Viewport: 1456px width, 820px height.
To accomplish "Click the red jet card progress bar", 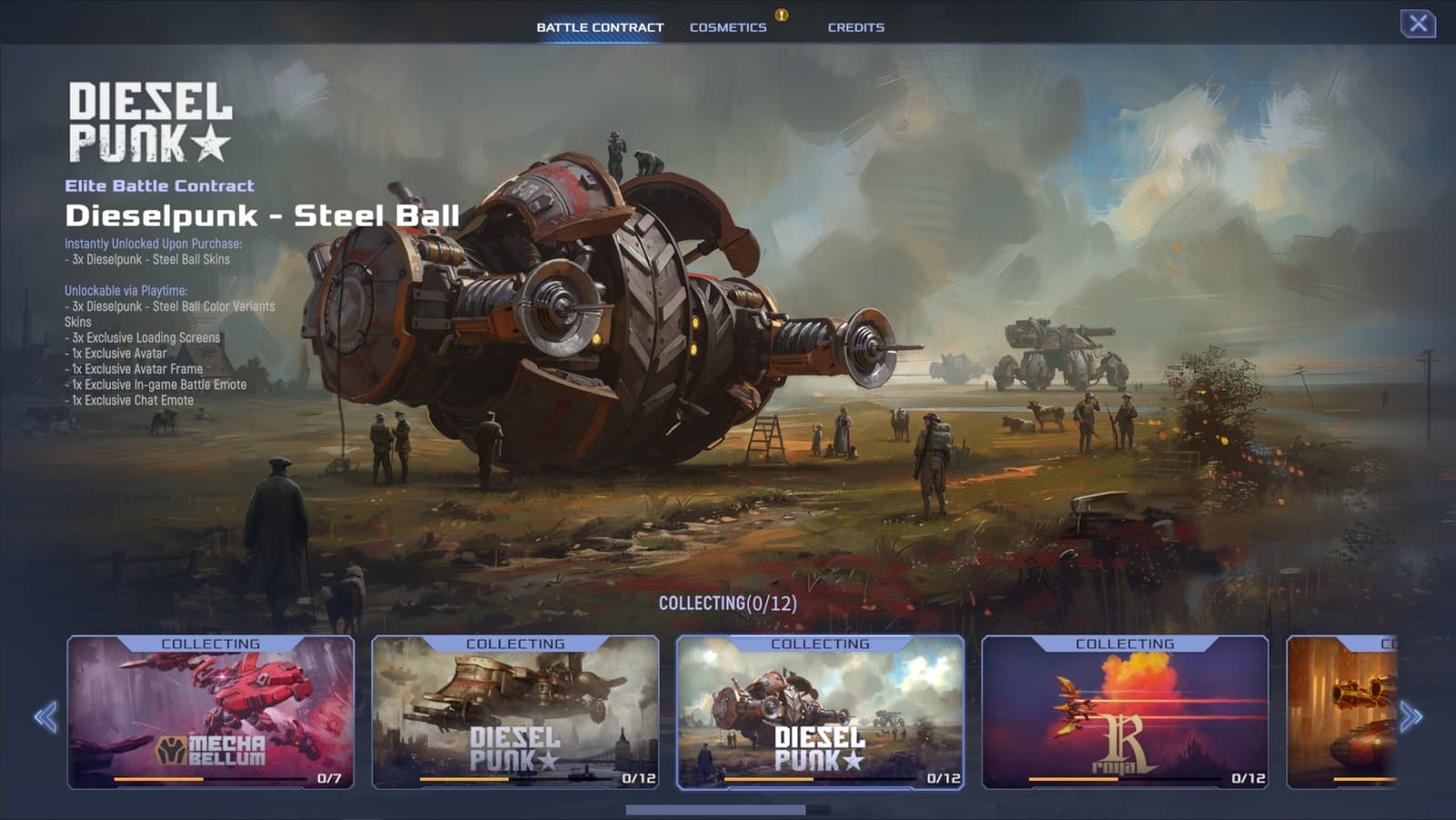I will 1125,779.
